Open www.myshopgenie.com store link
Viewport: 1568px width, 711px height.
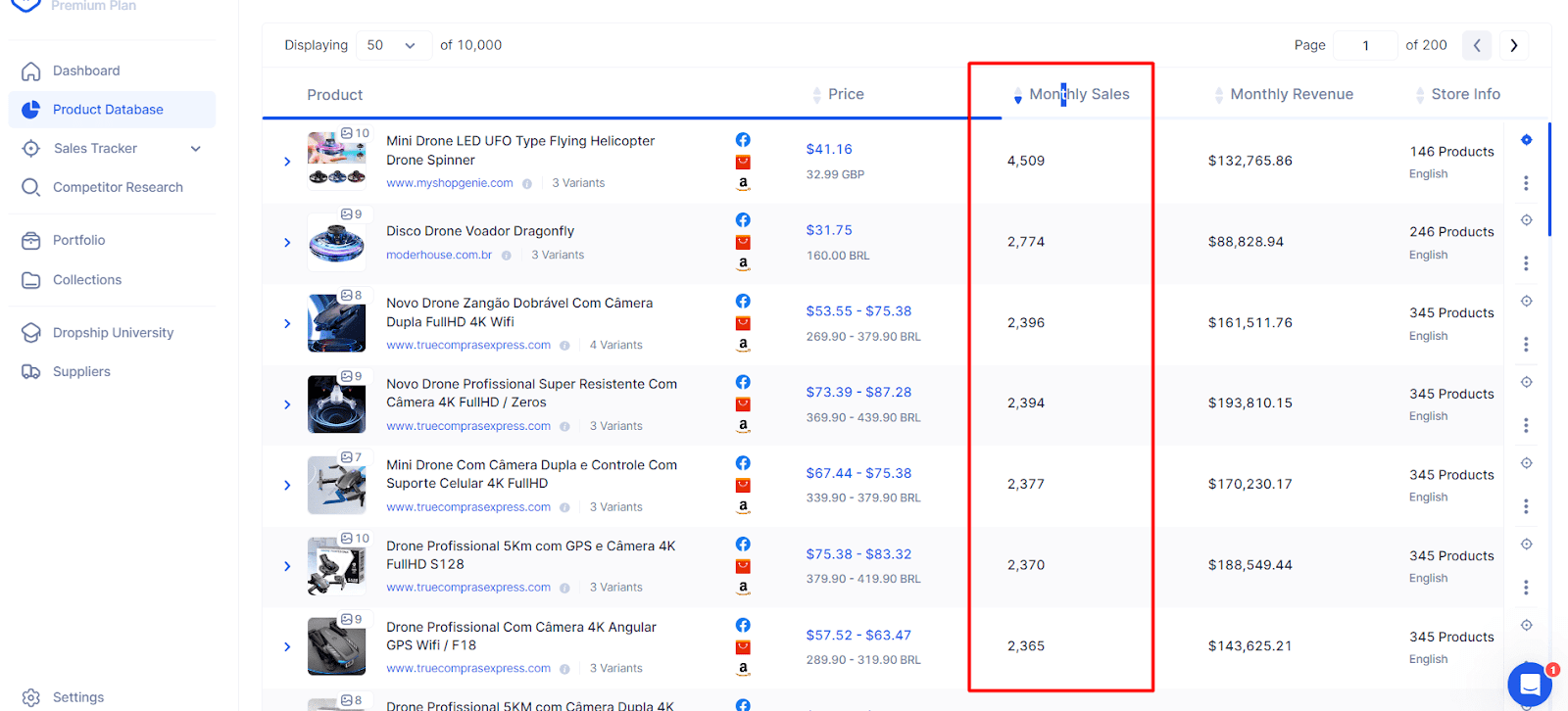(450, 183)
